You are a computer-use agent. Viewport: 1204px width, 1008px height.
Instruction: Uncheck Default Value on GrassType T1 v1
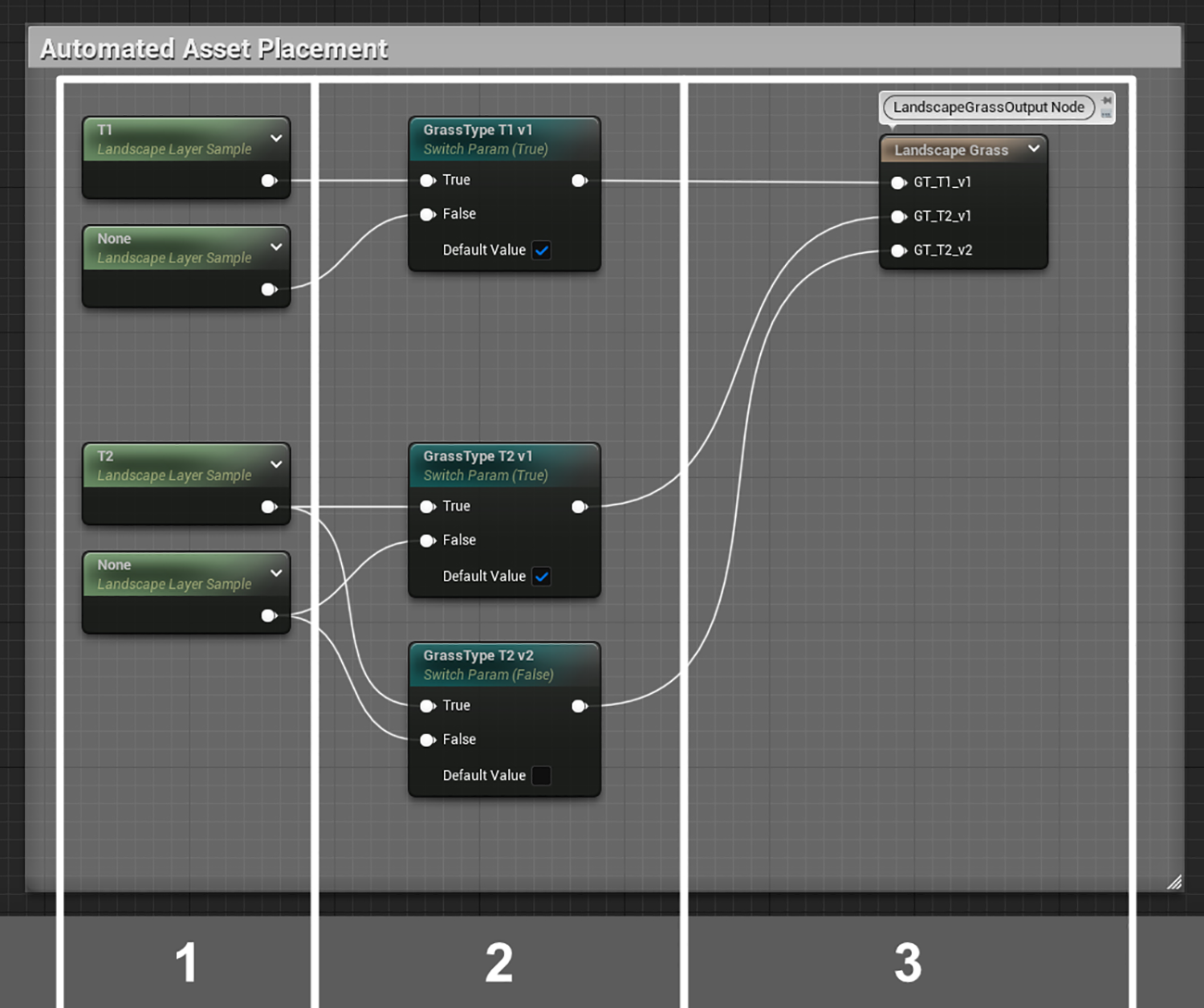point(541,250)
